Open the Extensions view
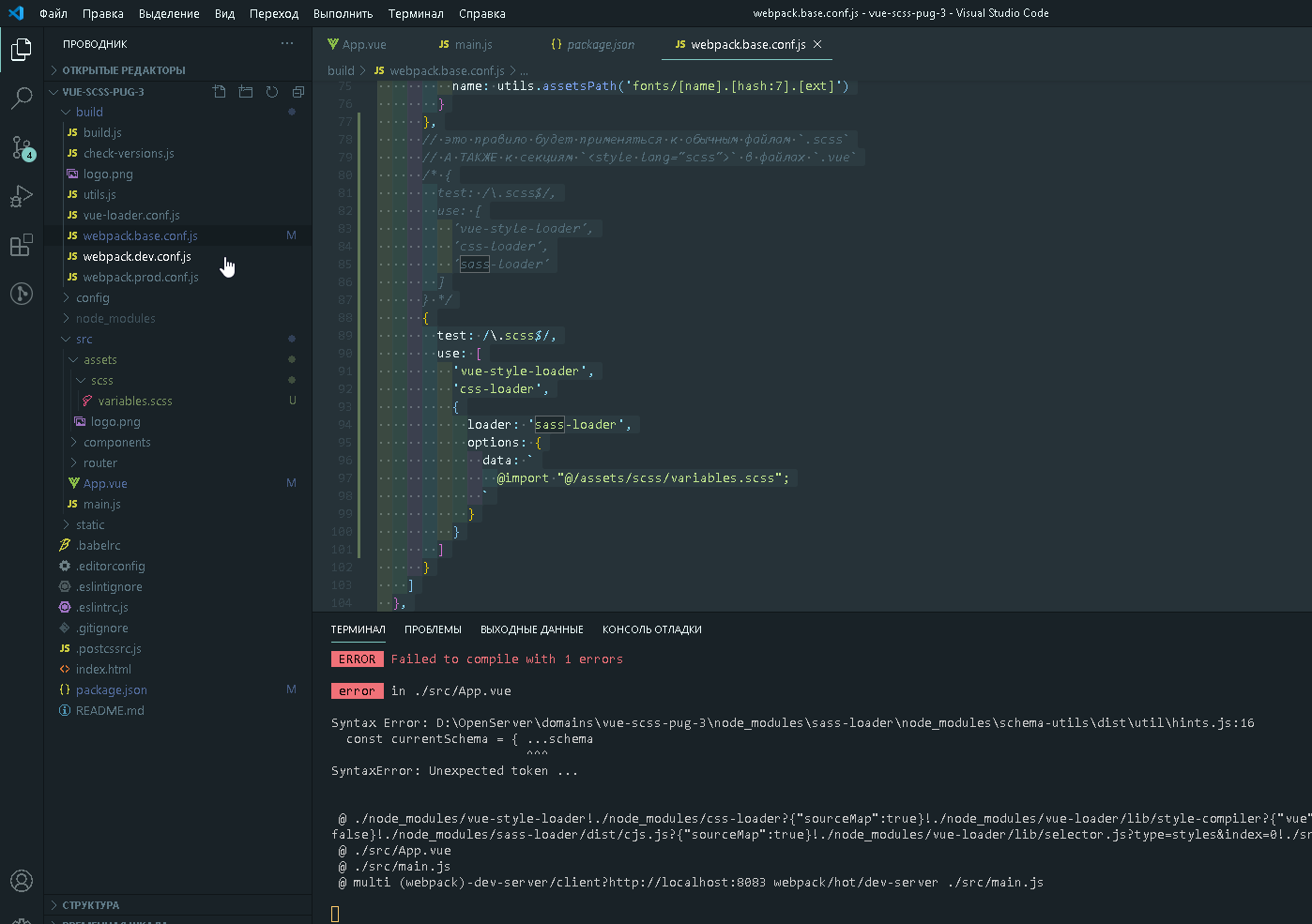The height and width of the screenshot is (924, 1312). pos(22,245)
